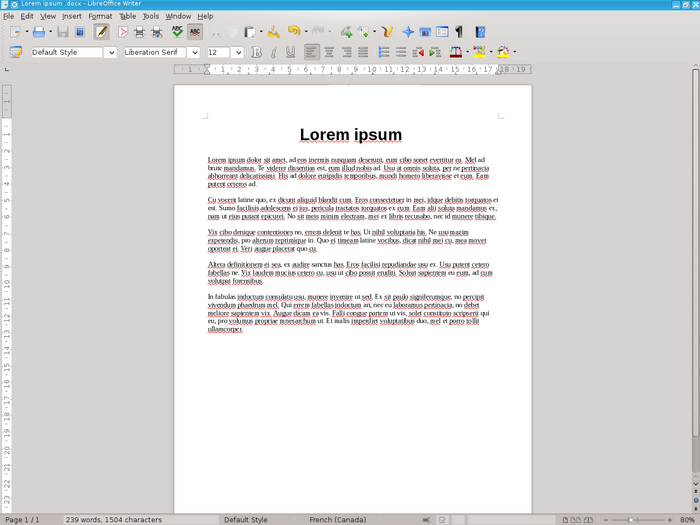Click the Print icon in toolbar
The height and width of the screenshot is (525, 700).
(140, 32)
